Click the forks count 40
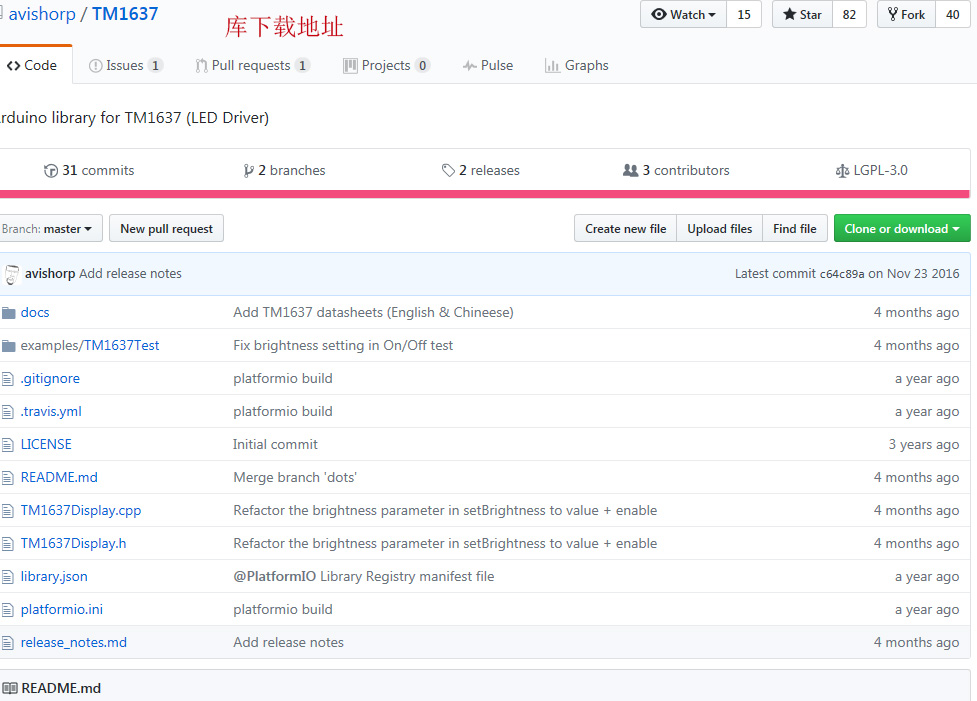 click(953, 14)
